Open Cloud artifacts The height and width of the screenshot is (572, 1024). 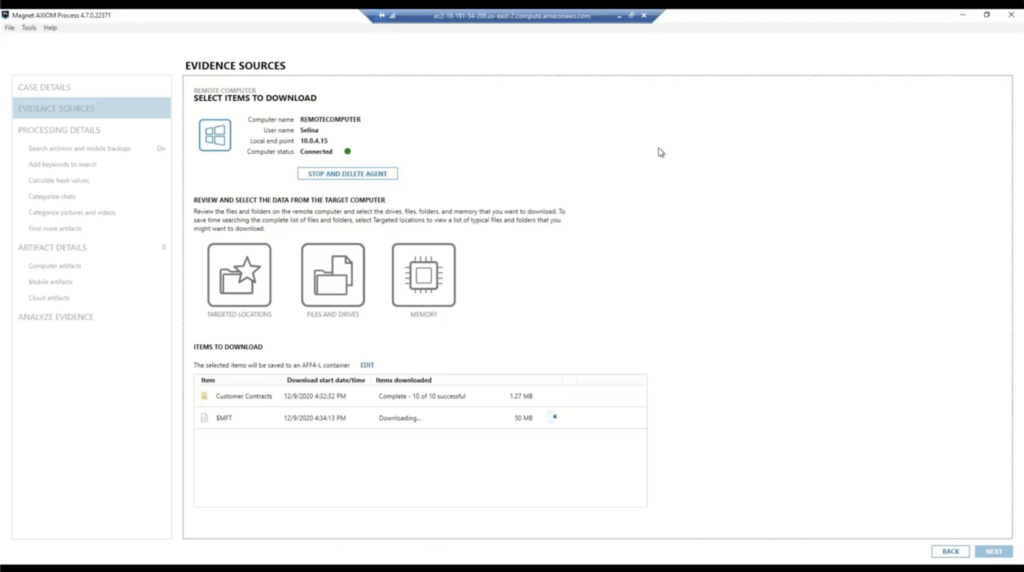[x=49, y=298]
